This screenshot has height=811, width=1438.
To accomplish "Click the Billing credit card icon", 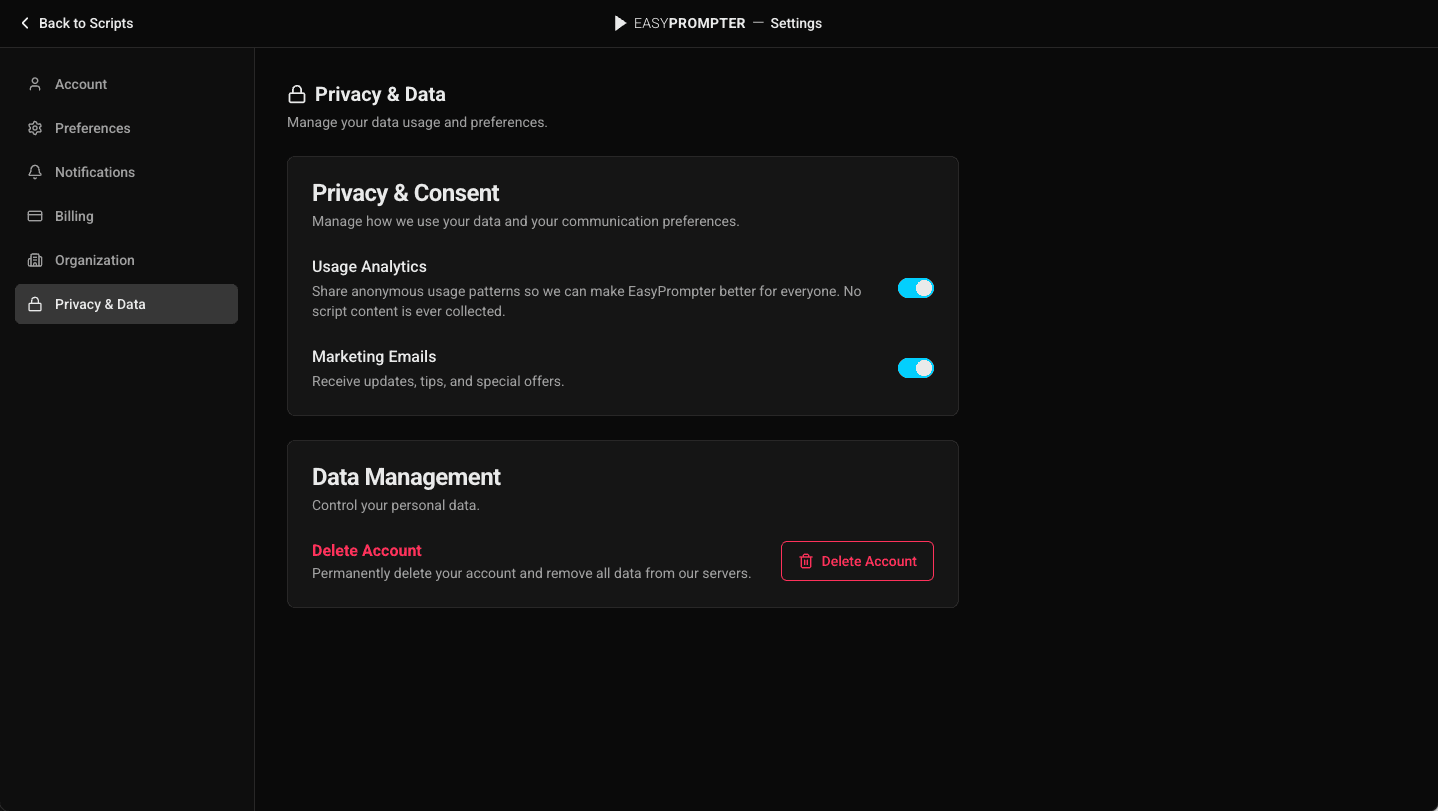I will 35,216.
